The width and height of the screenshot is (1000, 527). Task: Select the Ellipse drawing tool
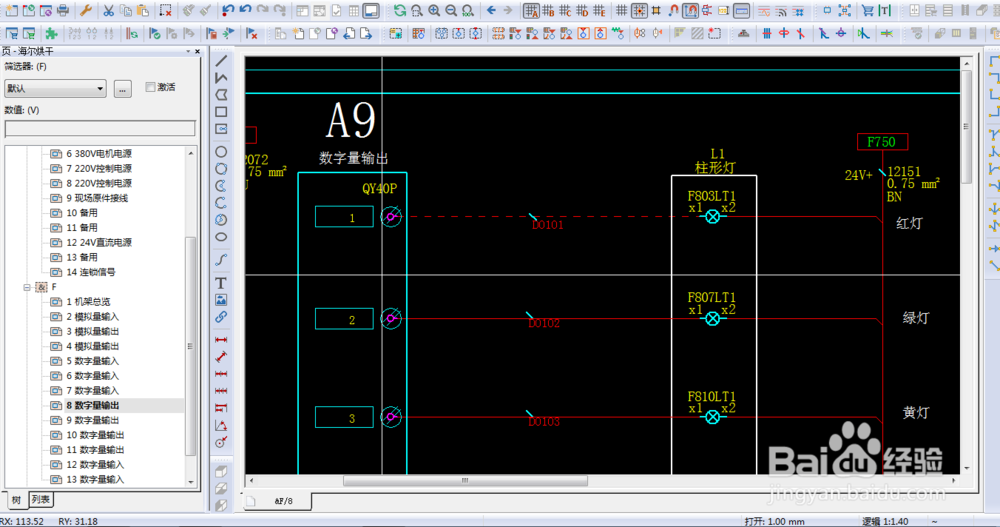click(221, 237)
